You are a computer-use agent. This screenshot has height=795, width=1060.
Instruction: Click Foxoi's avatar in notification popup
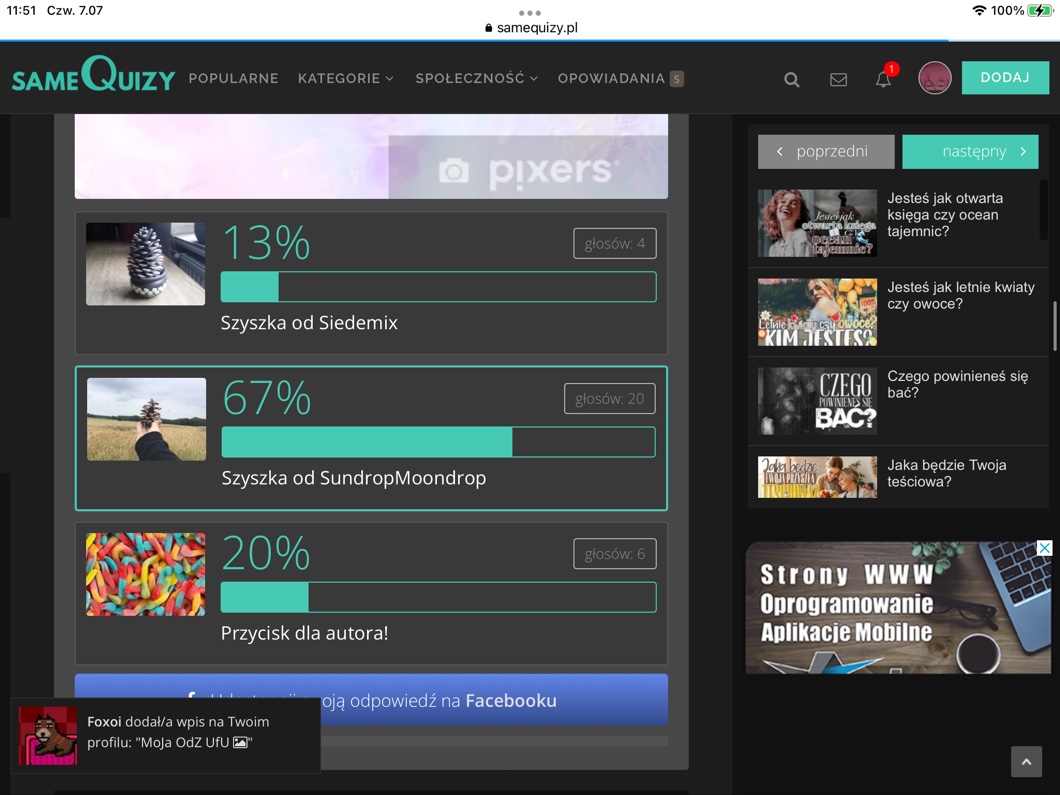pyautogui.click(x=48, y=735)
